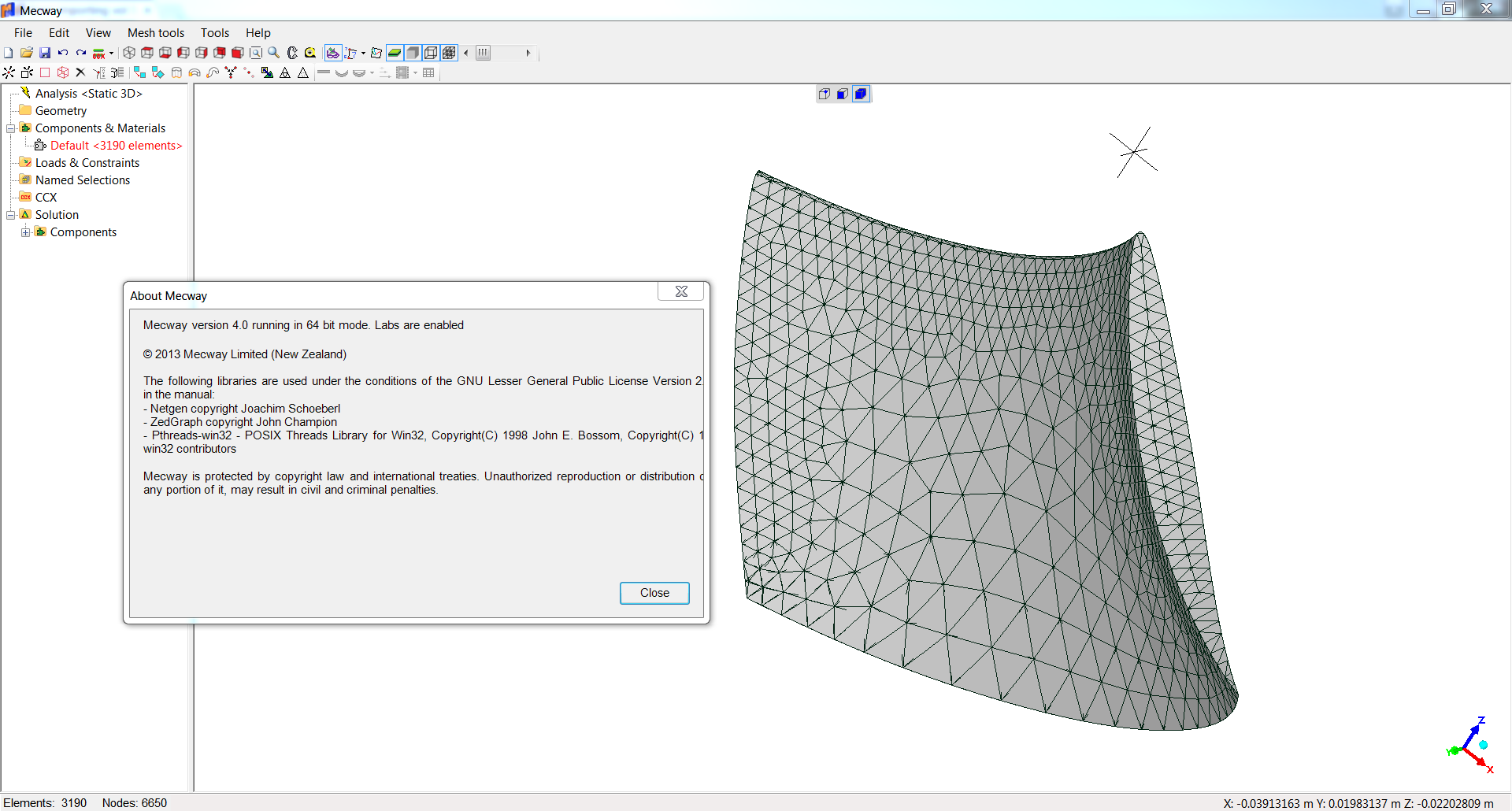
Task: Select Loads & Constraints in tree
Action: coord(87,163)
